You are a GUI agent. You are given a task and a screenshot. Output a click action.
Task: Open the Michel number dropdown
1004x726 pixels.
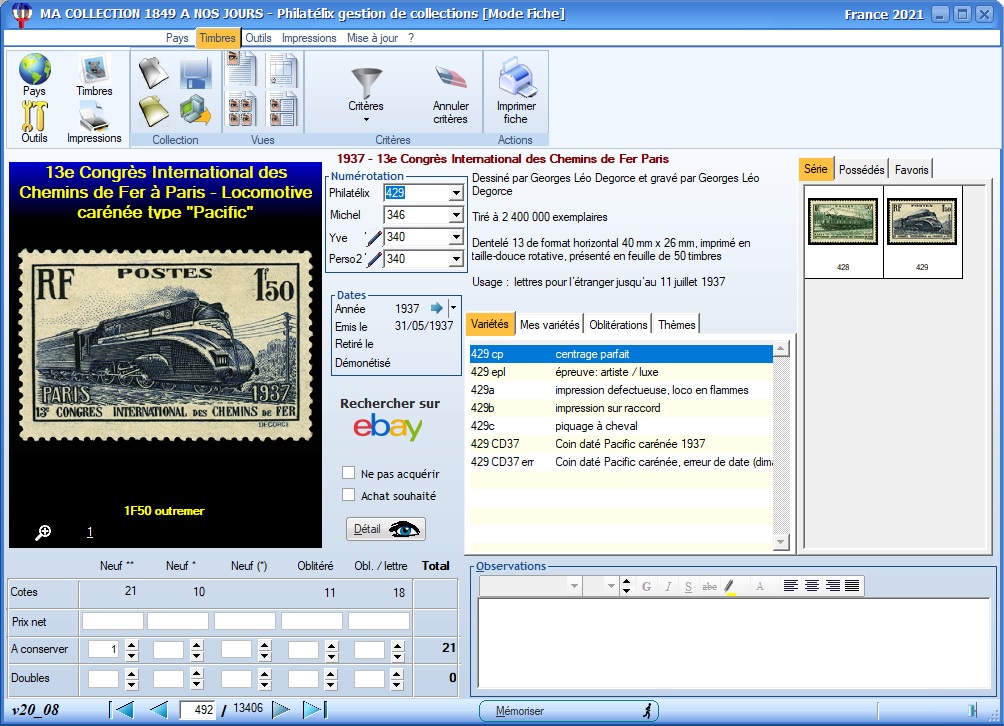456,215
